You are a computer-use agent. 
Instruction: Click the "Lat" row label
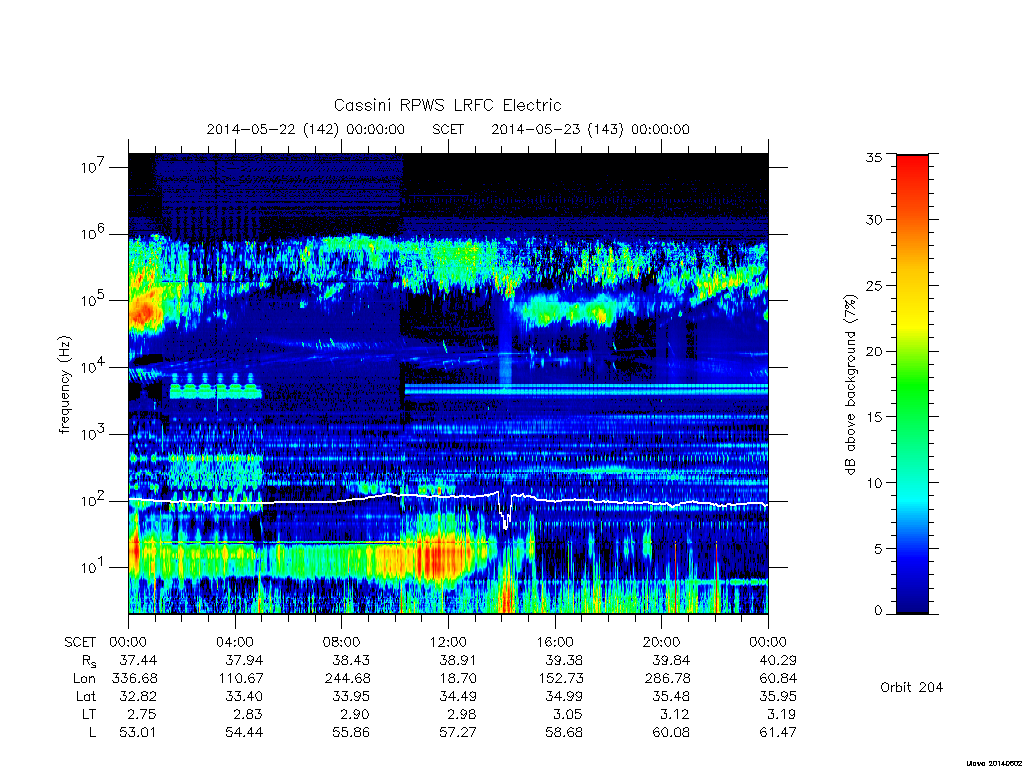86,696
